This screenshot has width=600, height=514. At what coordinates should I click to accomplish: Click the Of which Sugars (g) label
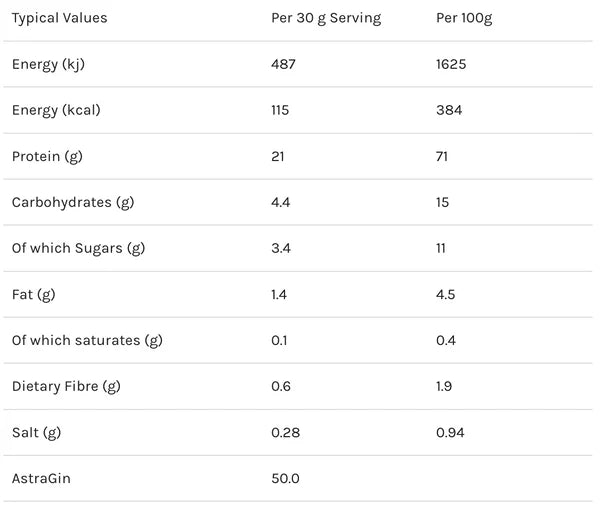pyautogui.click(x=78, y=248)
